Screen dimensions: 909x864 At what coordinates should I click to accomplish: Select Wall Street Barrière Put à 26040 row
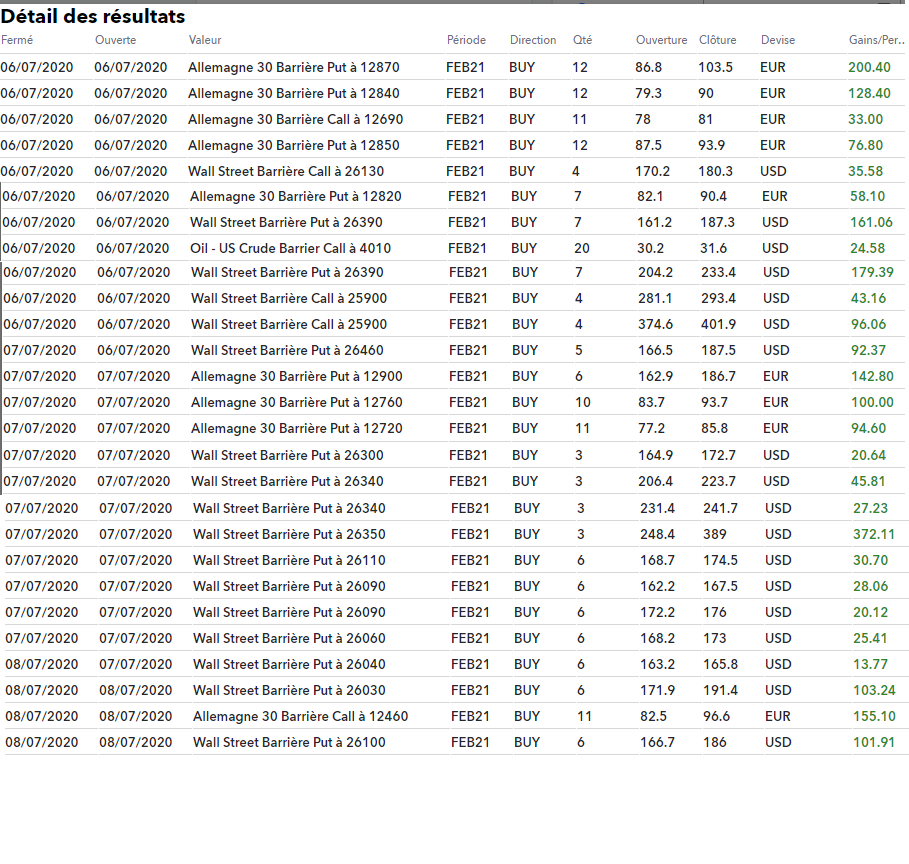point(455,665)
